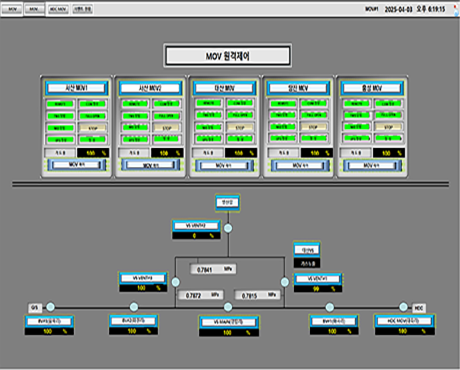Click the valve circle left of VS VENT#1

coord(285,282)
